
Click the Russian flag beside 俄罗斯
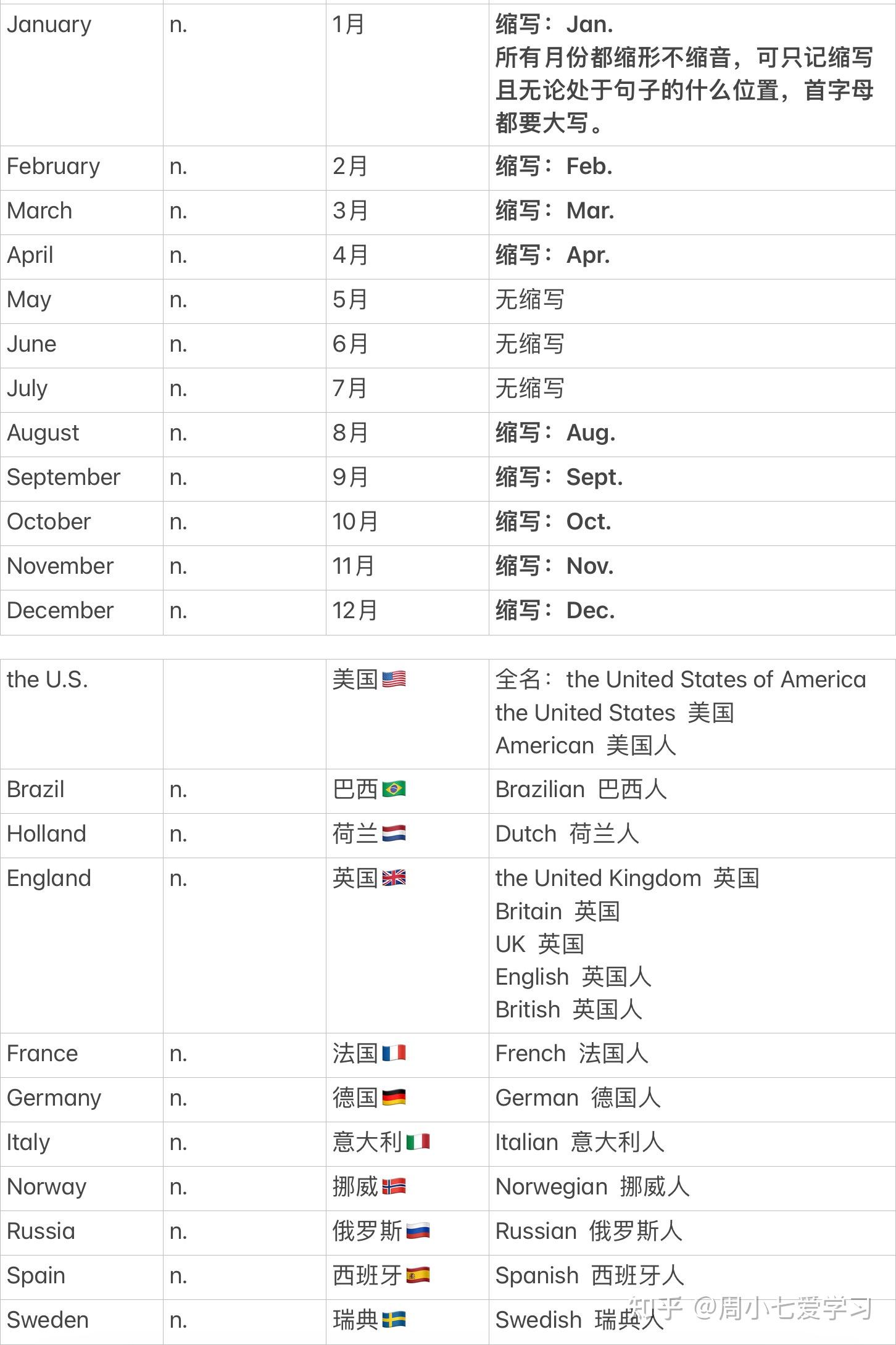pos(418,1231)
